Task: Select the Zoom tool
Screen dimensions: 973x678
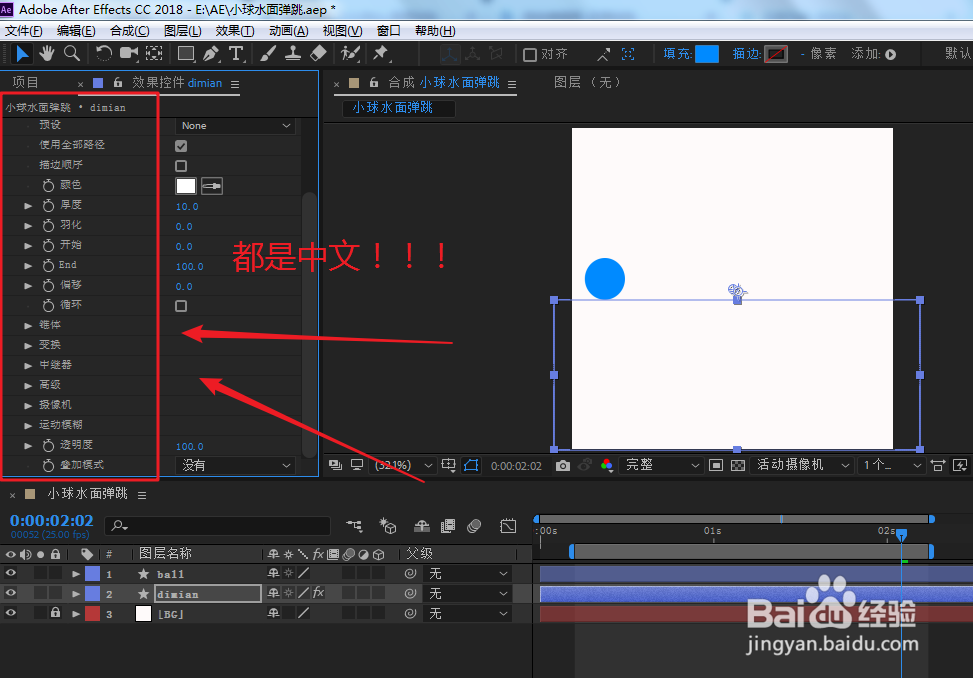Action: 71,53
